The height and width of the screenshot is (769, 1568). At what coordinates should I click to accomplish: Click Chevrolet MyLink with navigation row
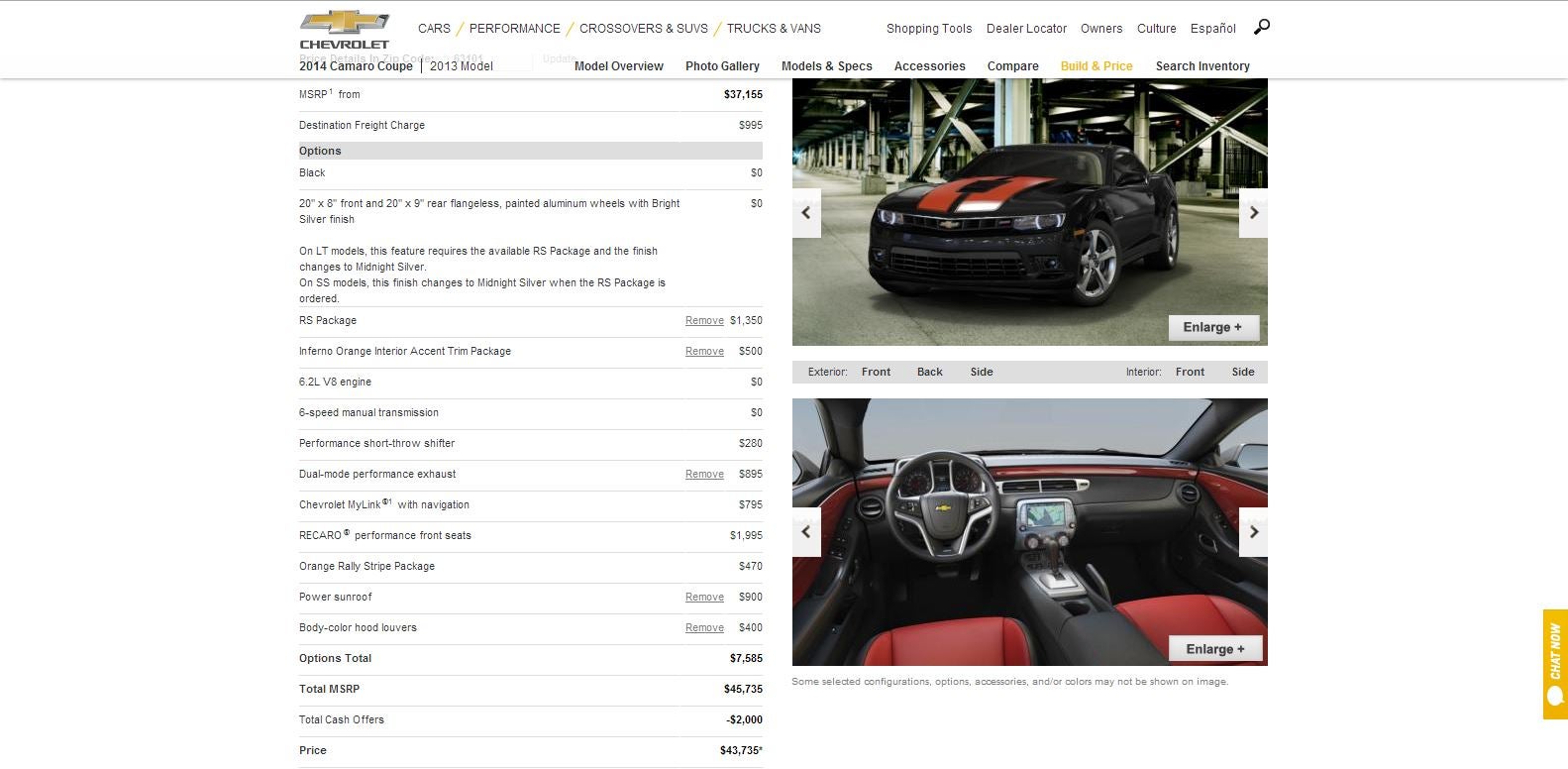(531, 505)
